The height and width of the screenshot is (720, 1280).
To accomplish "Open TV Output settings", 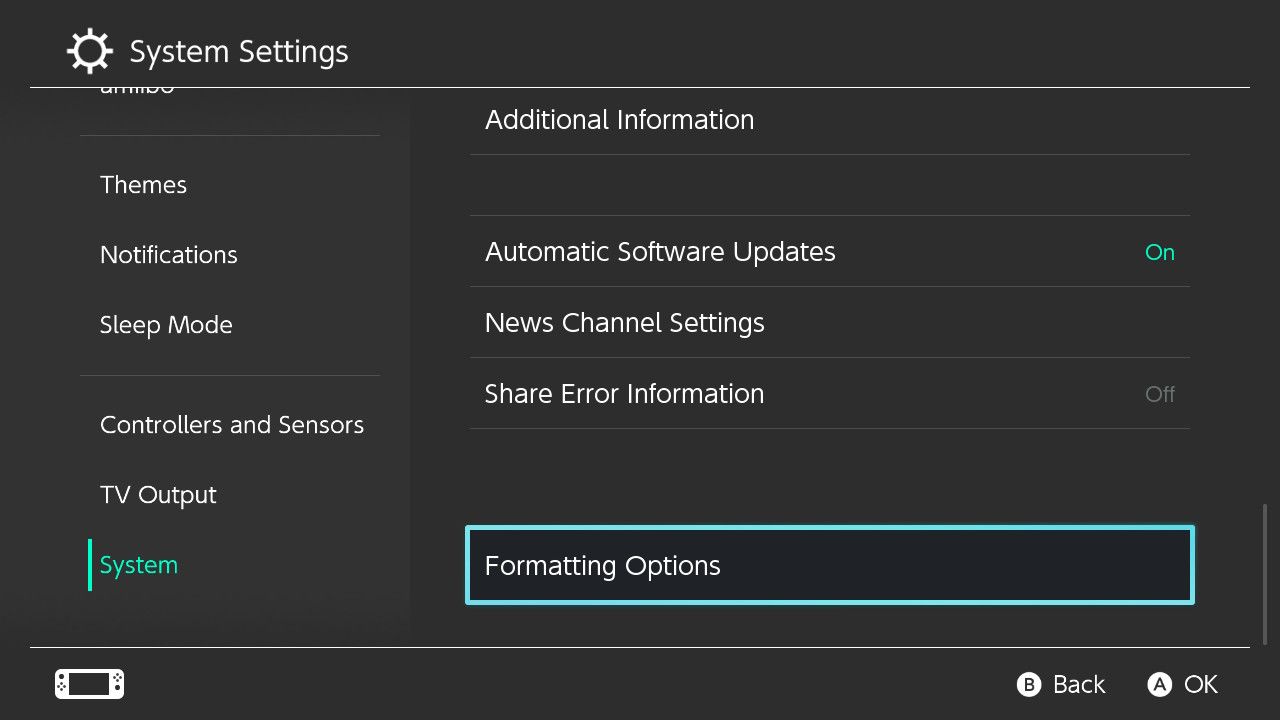I will coord(158,495).
